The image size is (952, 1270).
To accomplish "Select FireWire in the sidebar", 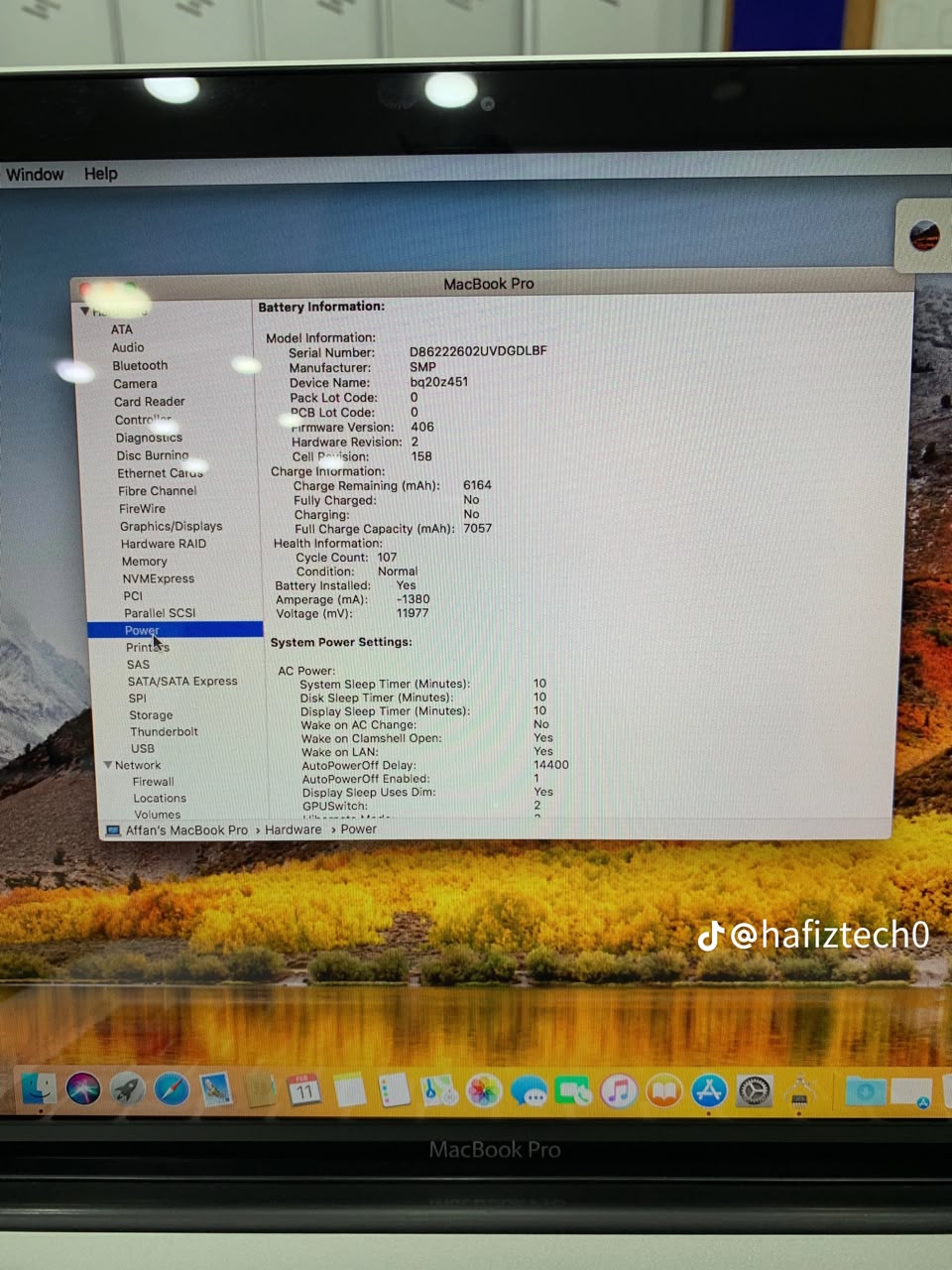I will coord(142,508).
